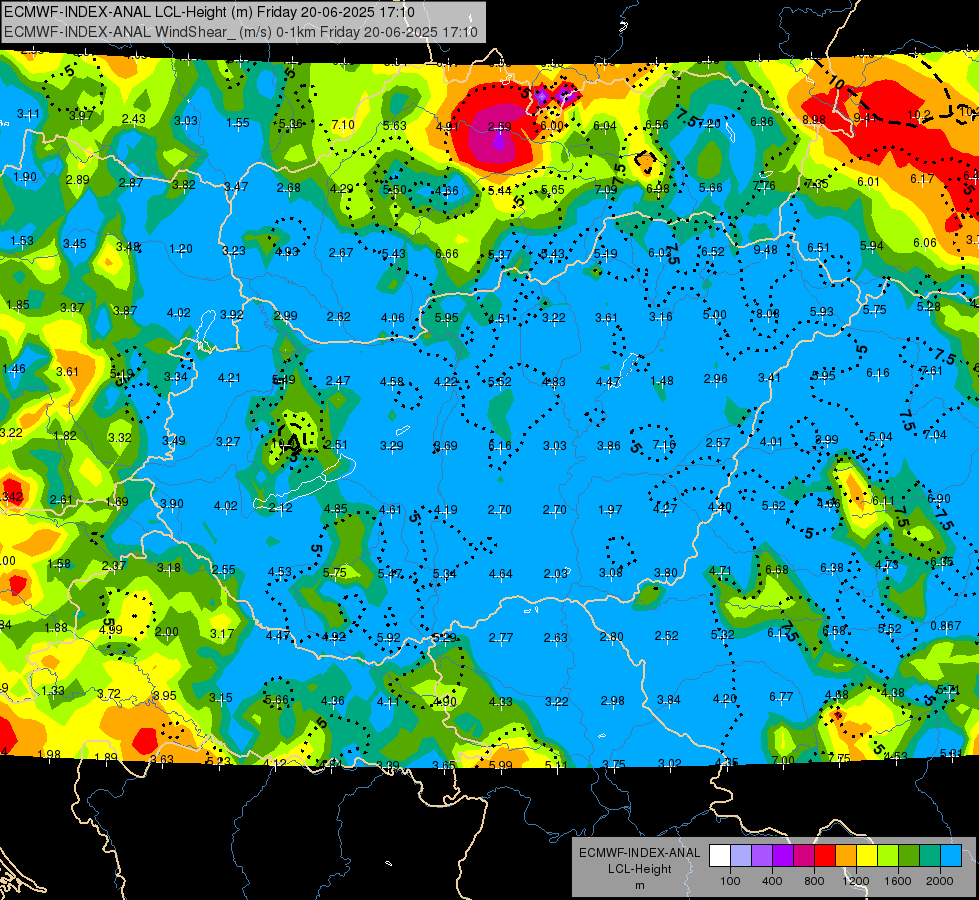
Task: Click the wind shear value '6.68'
Action: (x=777, y=570)
